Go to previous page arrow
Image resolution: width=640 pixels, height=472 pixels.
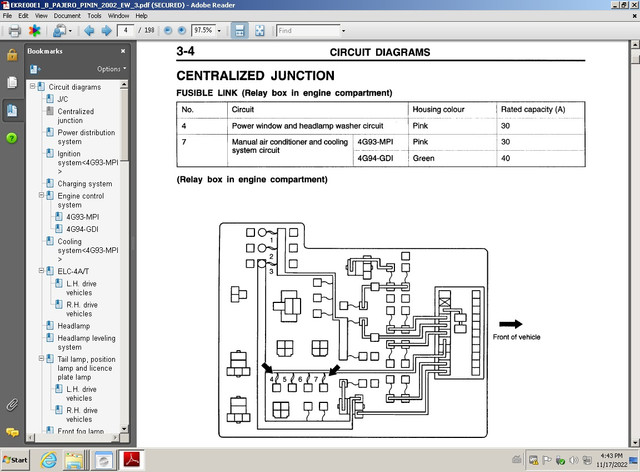89,31
